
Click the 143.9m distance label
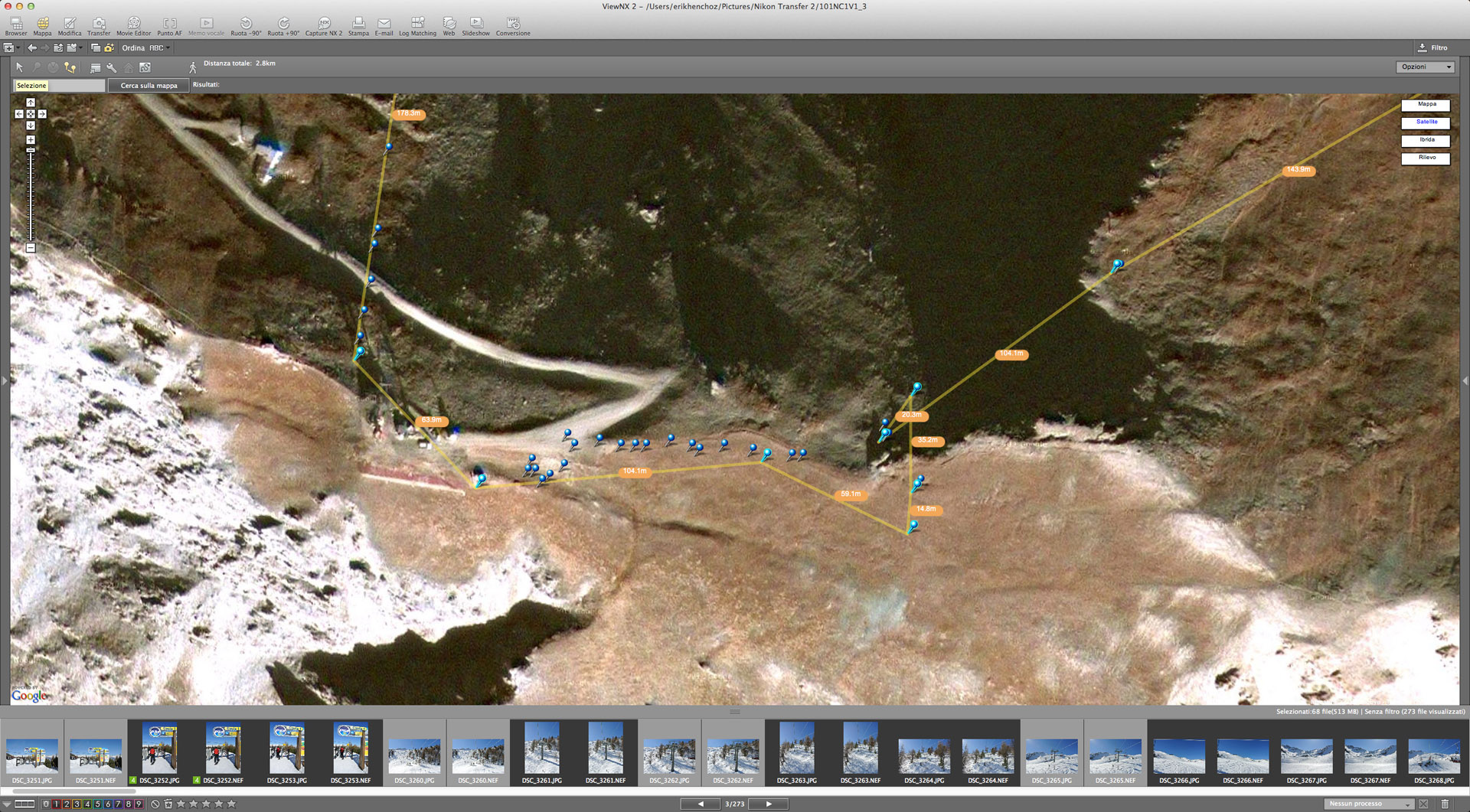(1298, 170)
